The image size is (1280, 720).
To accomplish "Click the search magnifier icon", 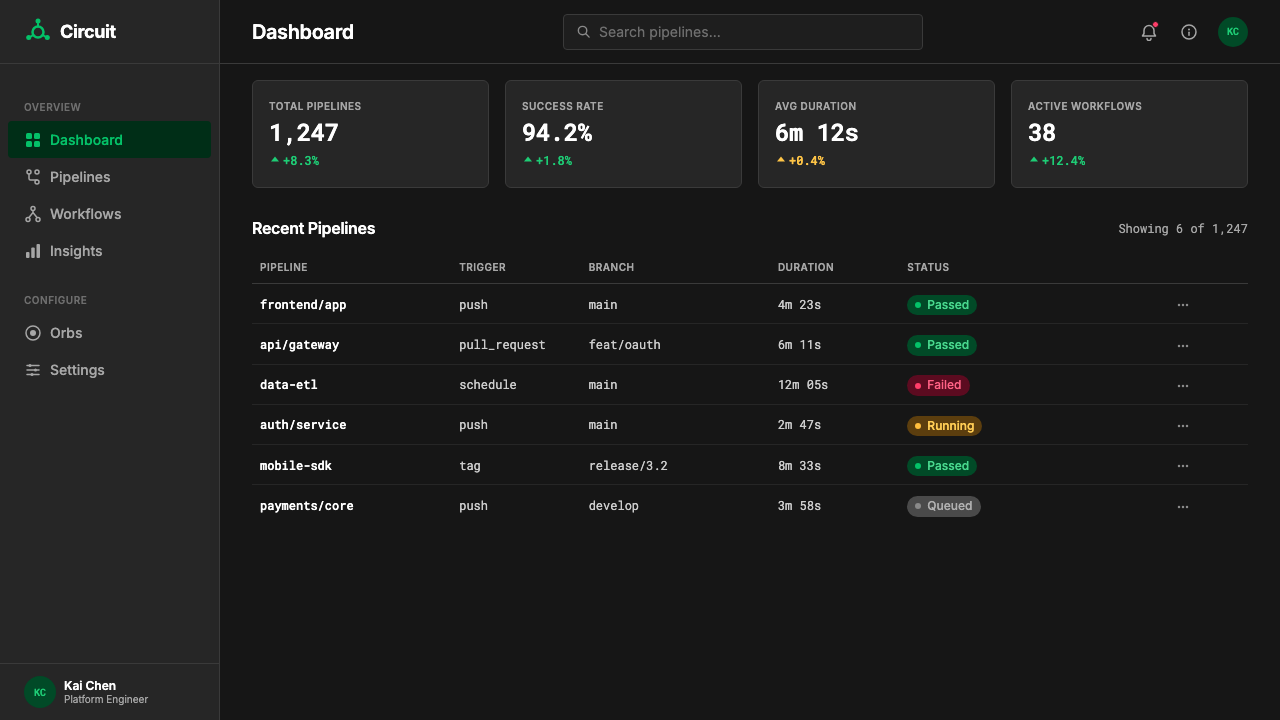I will [x=584, y=32].
